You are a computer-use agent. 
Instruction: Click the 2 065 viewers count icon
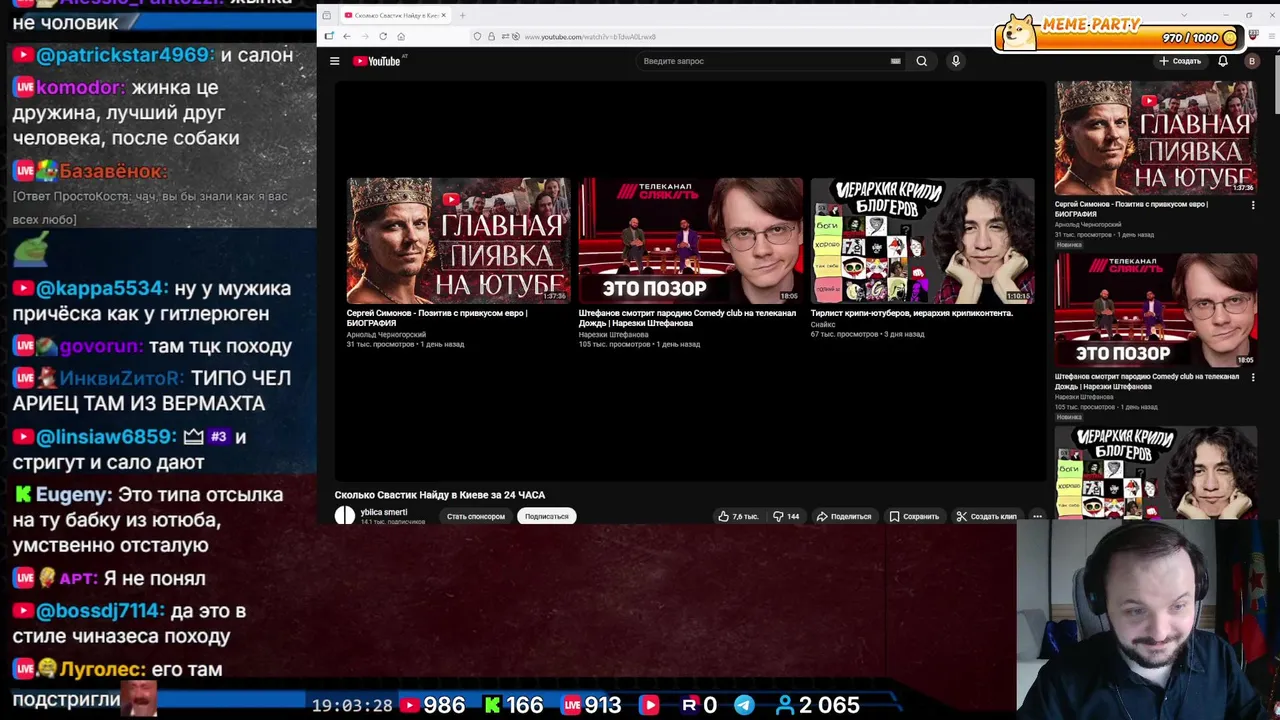pyautogui.click(x=784, y=705)
